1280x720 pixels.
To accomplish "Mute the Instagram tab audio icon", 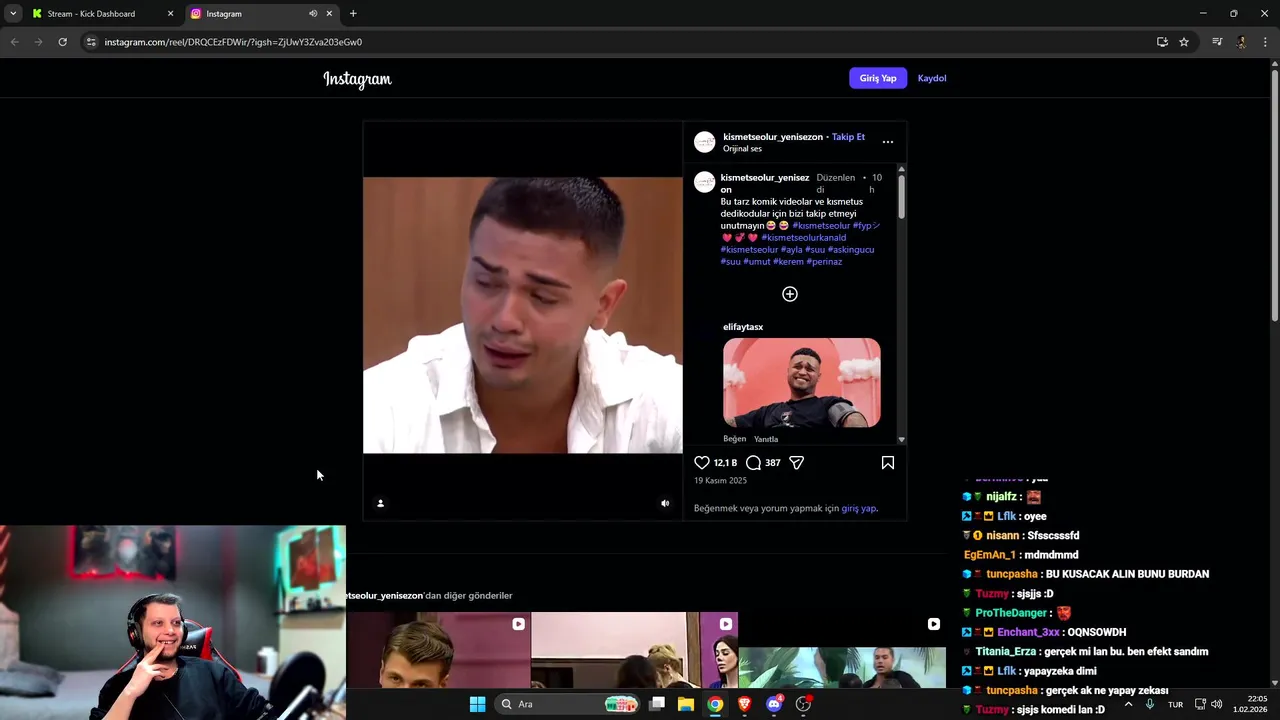I will coord(313,14).
